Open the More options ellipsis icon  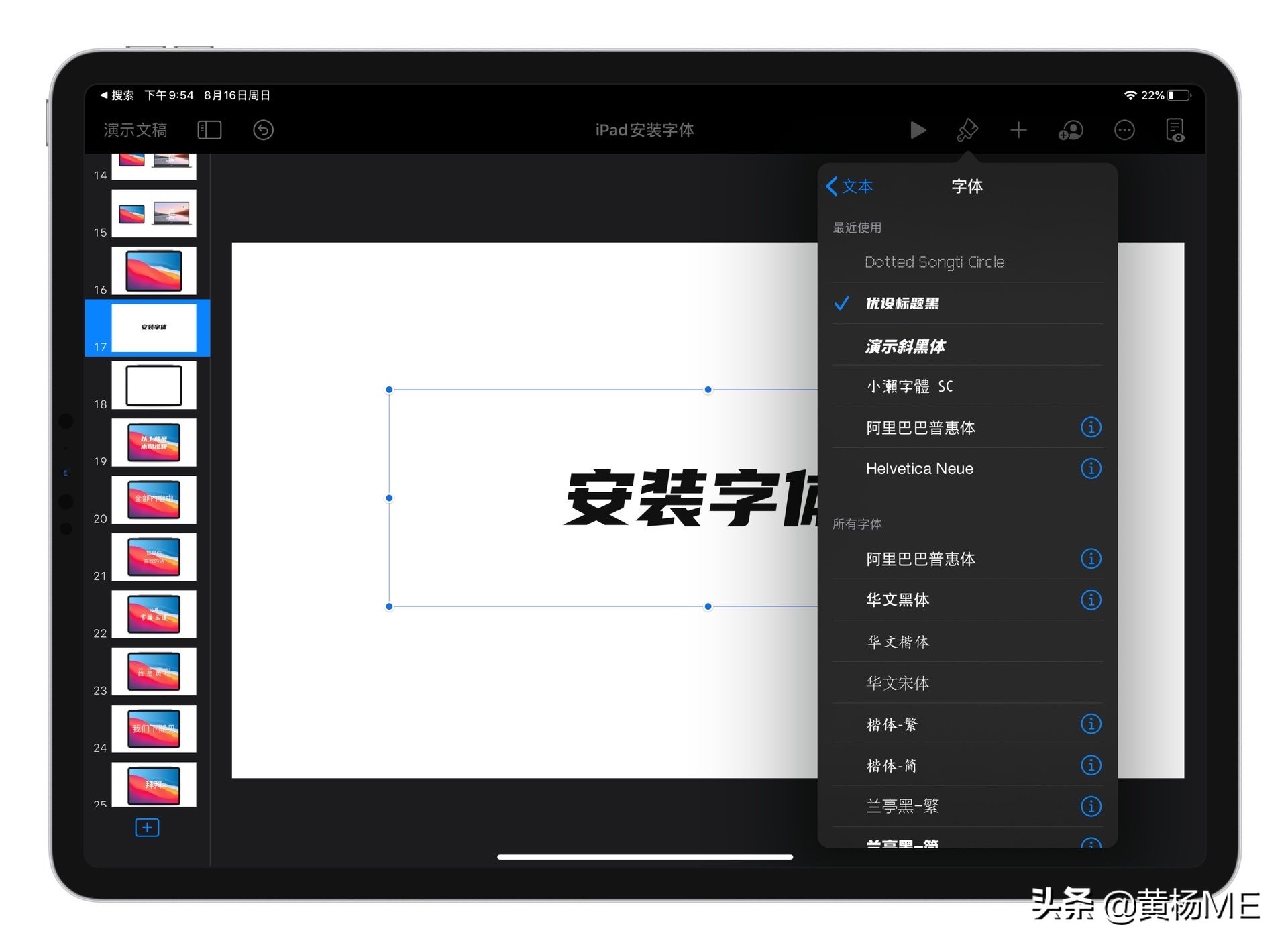coord(1124,130)
